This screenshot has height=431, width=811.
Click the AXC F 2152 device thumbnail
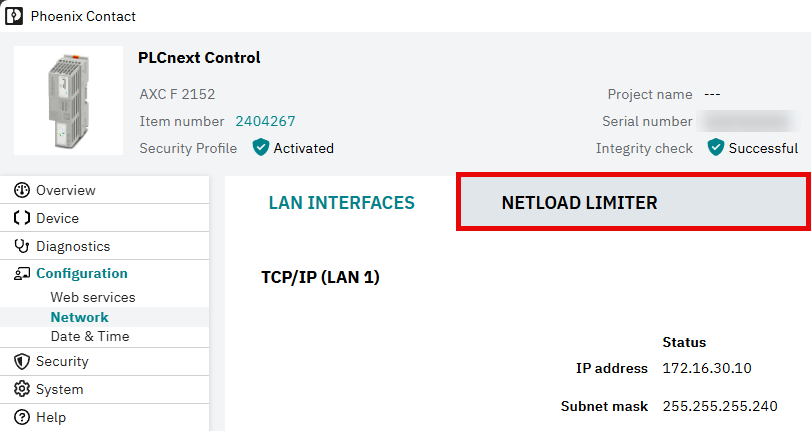pyautogui.click(x=68, y=100)
